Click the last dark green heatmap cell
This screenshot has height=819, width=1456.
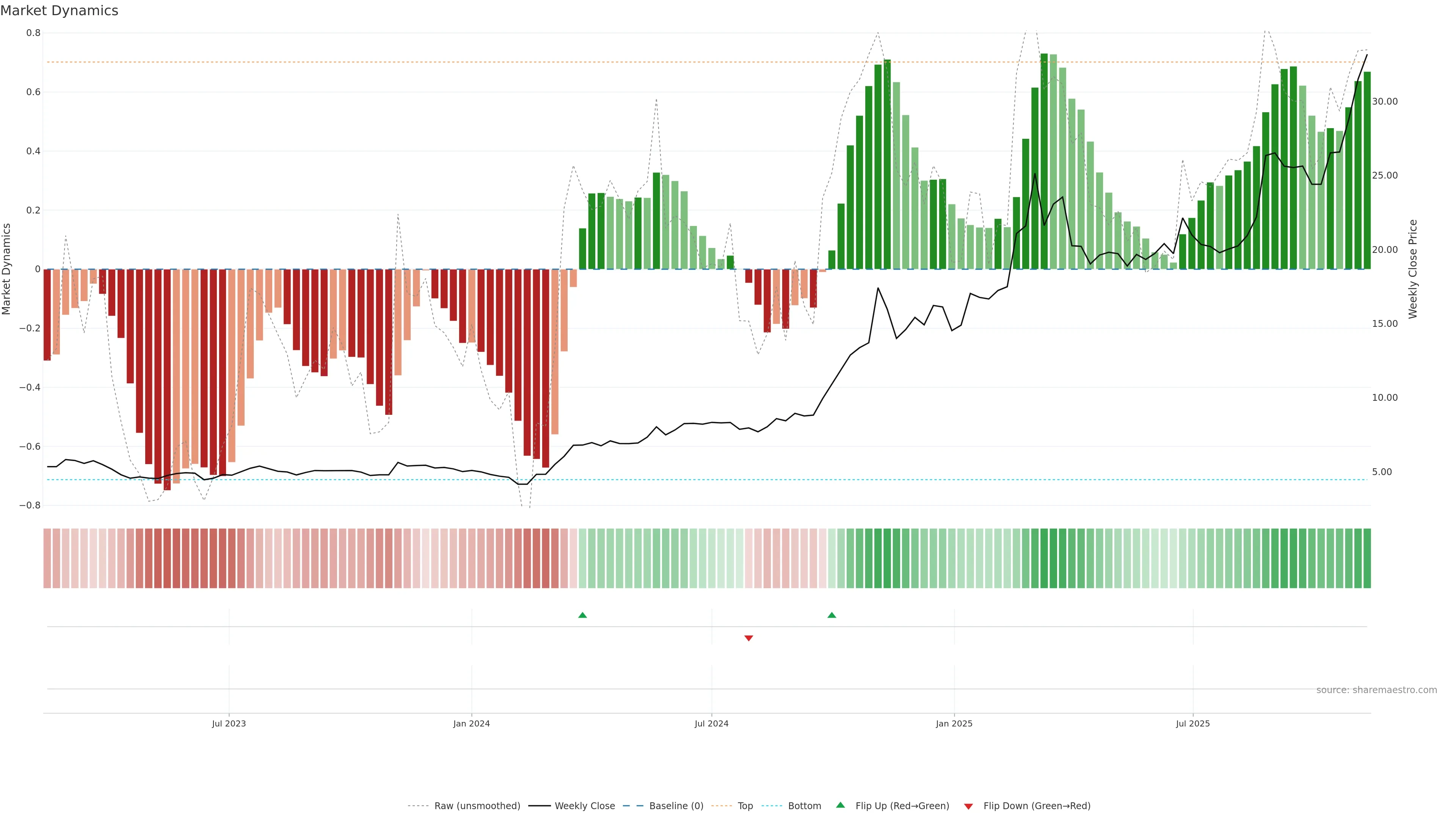(1367, 559)
